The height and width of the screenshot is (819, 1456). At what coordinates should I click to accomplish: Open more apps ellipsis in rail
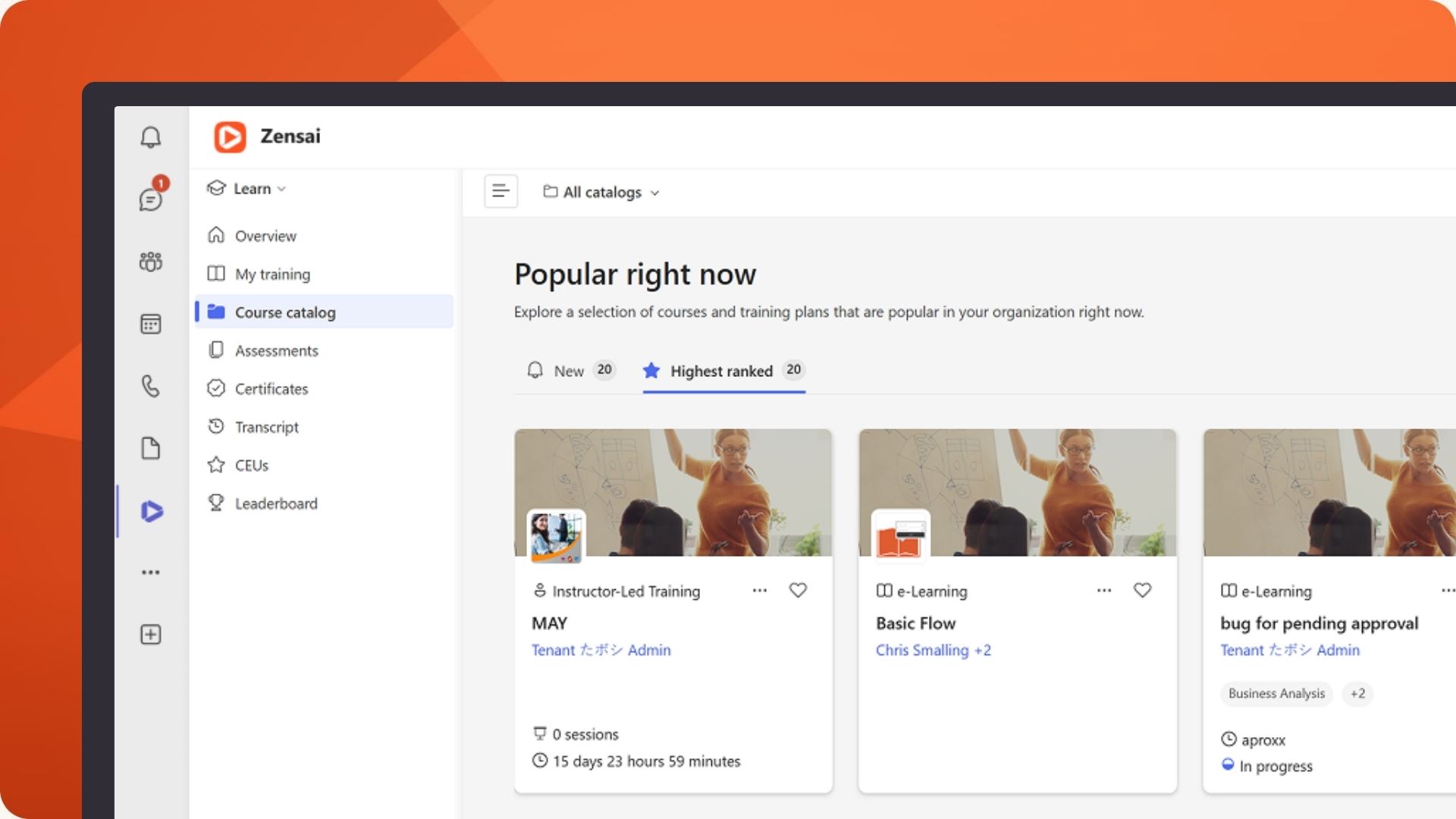(151, 573)
